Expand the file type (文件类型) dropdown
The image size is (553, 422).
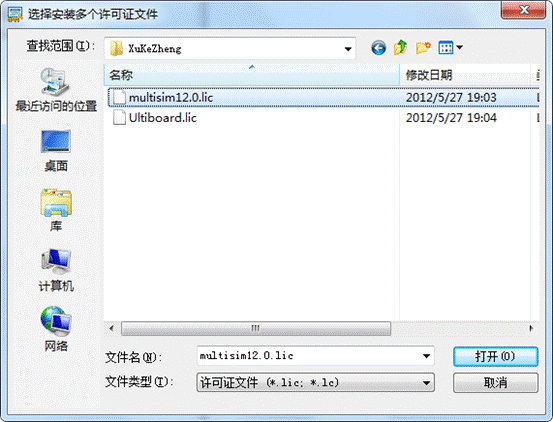pos(315,383)
